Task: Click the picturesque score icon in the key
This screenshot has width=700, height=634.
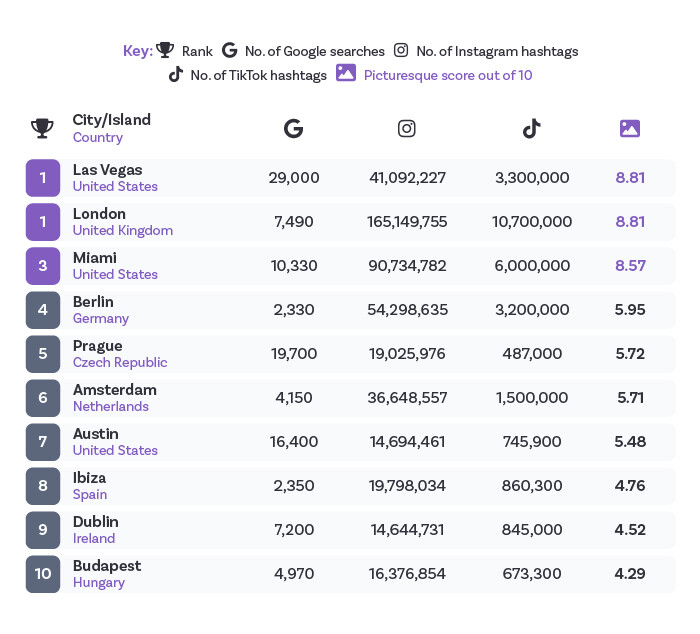Action: [346, 73]
